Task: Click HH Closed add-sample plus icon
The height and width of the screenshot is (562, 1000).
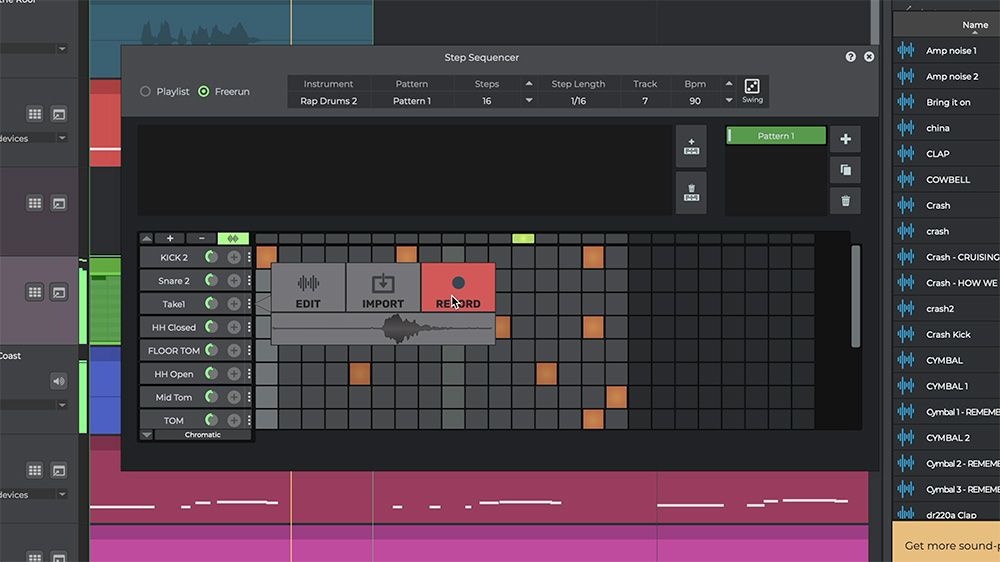Action: [234, 327]
